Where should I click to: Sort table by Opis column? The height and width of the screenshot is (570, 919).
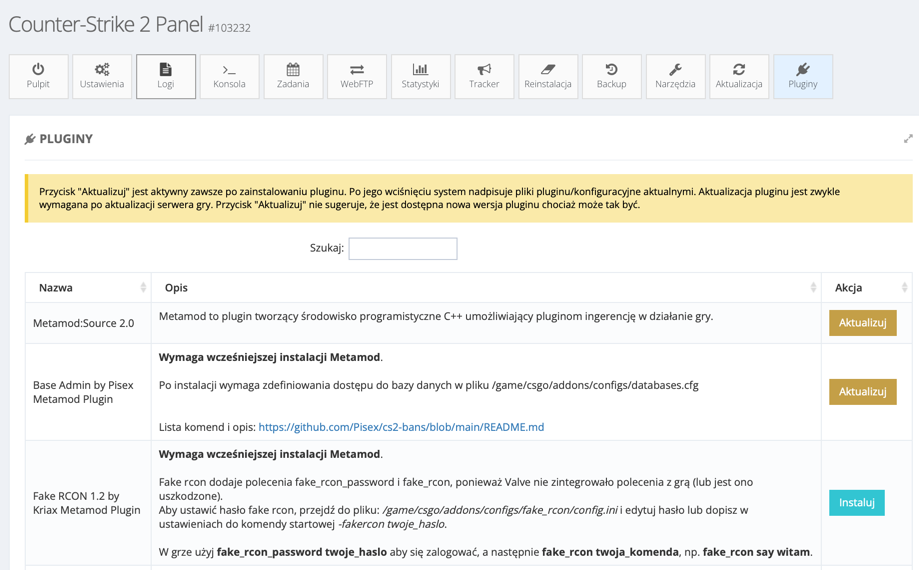pos(485,288)
